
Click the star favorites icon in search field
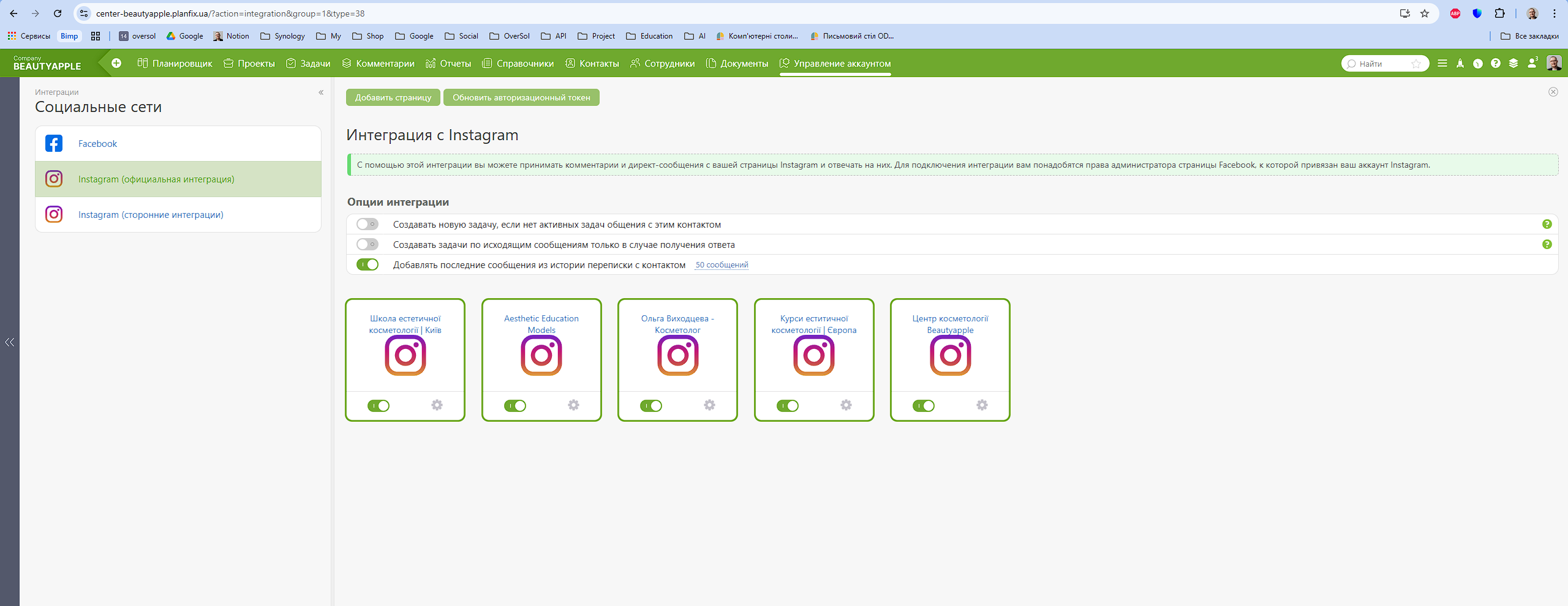(x=1416, y=64)
